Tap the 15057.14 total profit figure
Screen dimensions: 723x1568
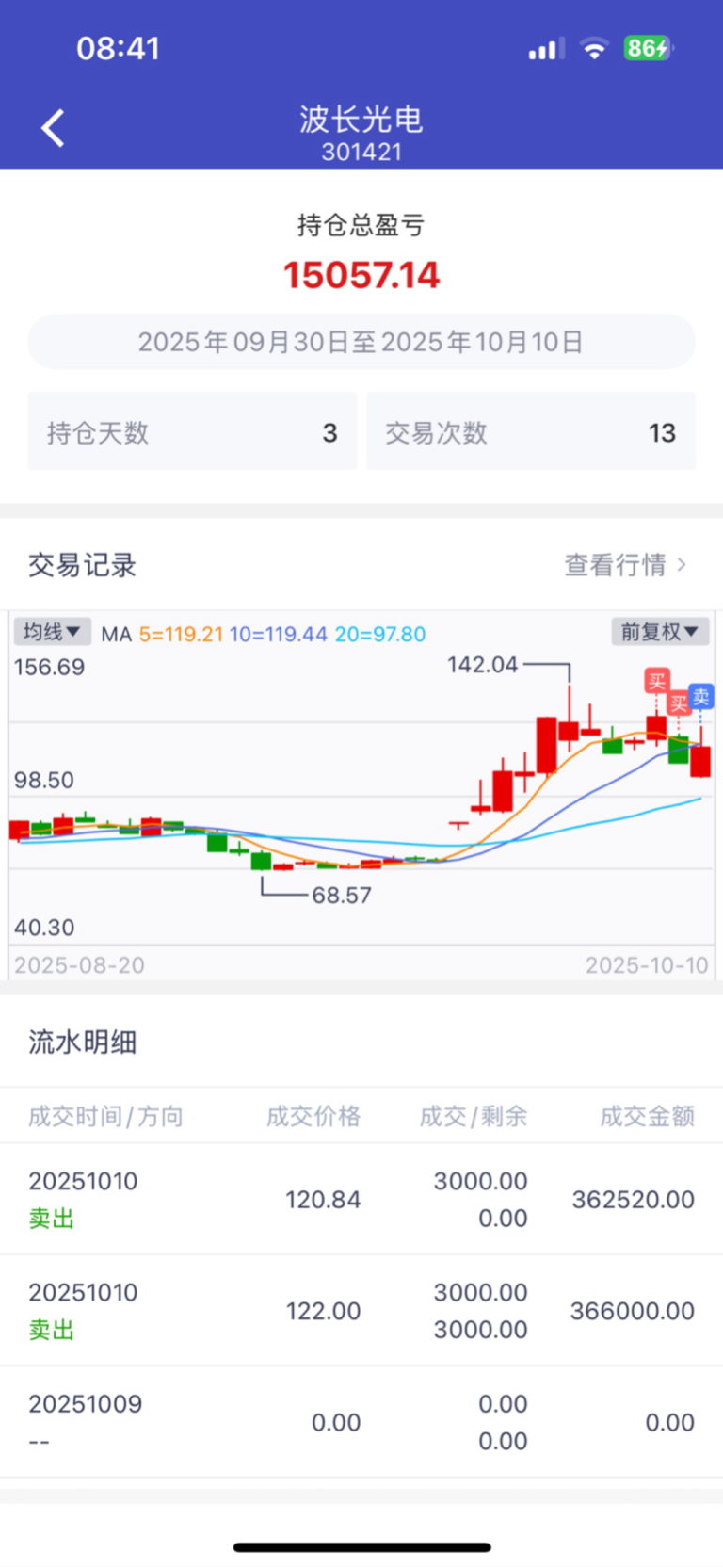[x=361, y=275]
